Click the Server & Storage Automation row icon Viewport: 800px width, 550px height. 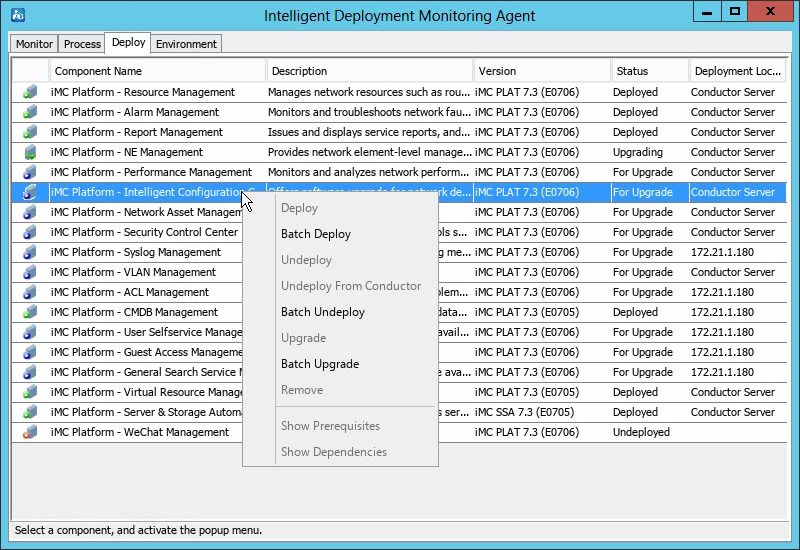point(30,412)
